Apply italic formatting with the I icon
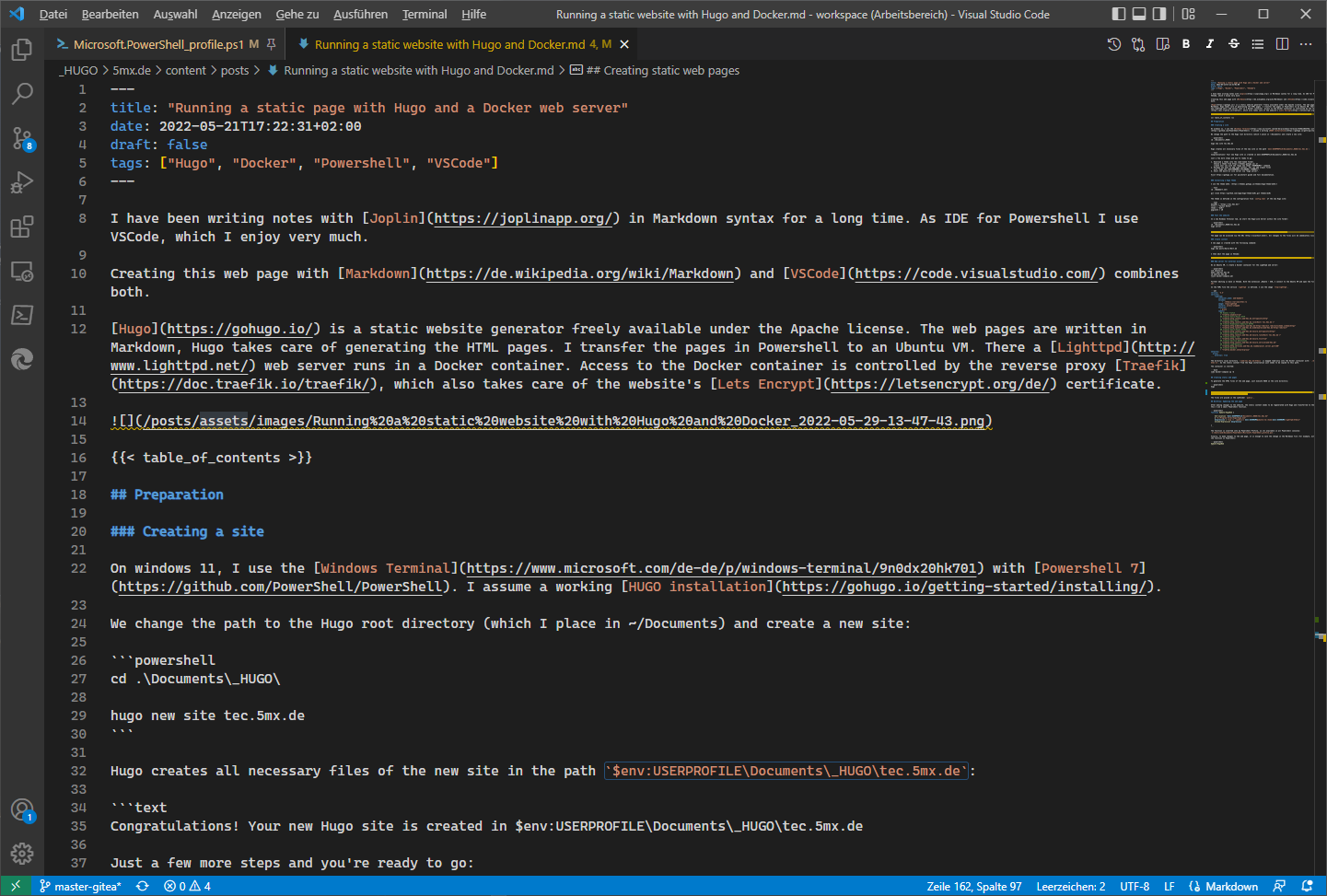Image resolution: width=1327 pixels, height=896 pixels. pos(1210,44)
